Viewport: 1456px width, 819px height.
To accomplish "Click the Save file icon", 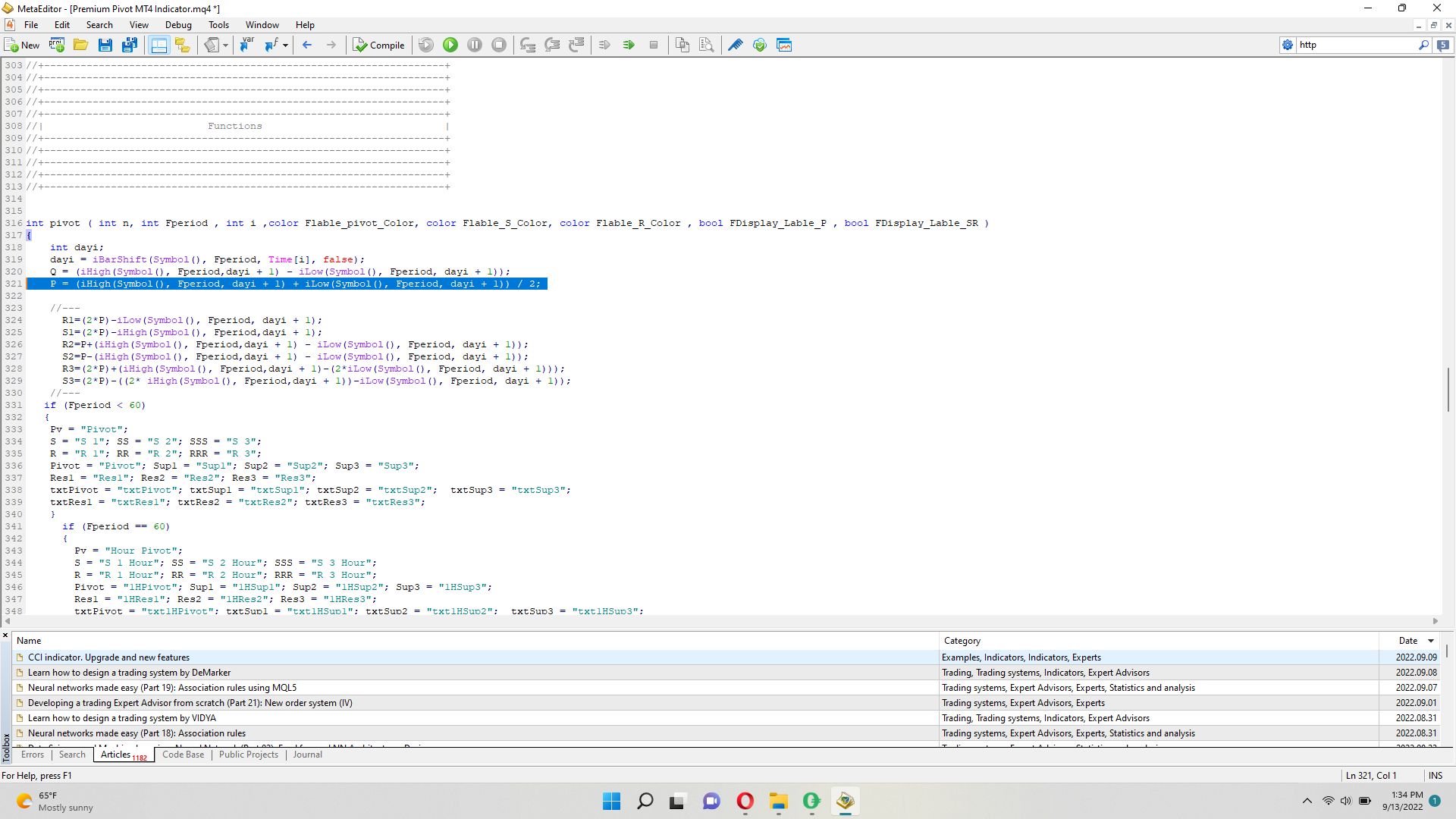I will [x=105, y=45].
